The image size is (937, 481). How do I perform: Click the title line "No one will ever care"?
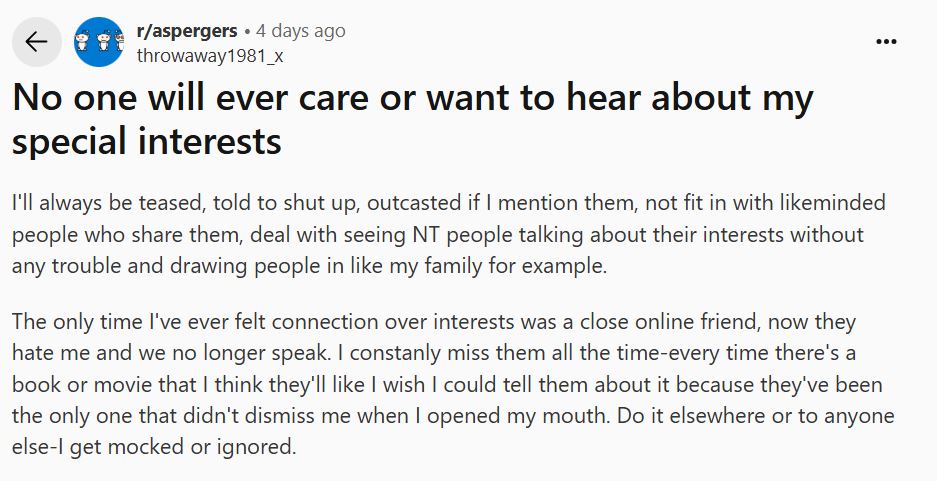pyautogui.click(x=413, y=98)
